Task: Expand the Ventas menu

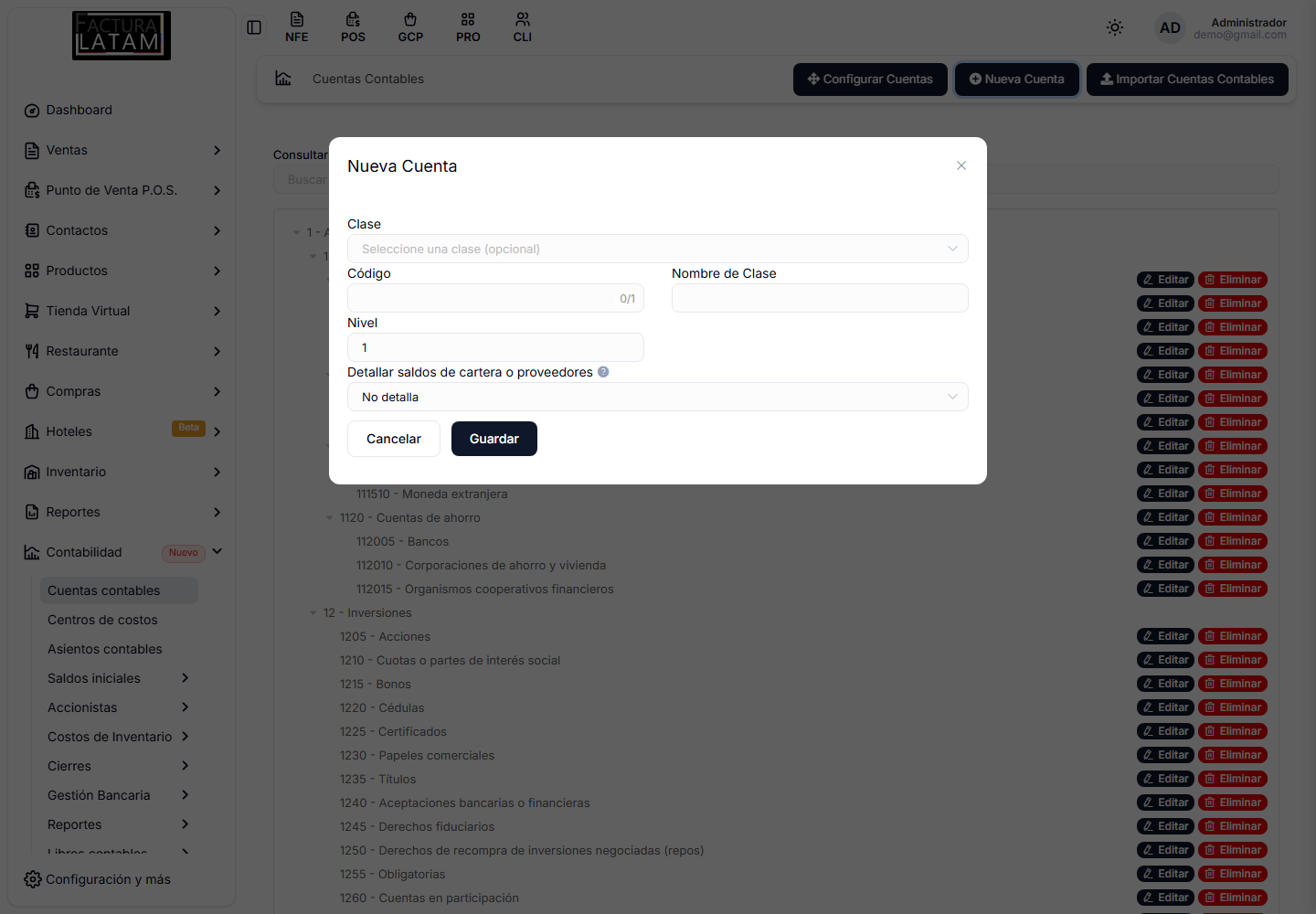Action: pyautogui.click(x=122, y=150)
